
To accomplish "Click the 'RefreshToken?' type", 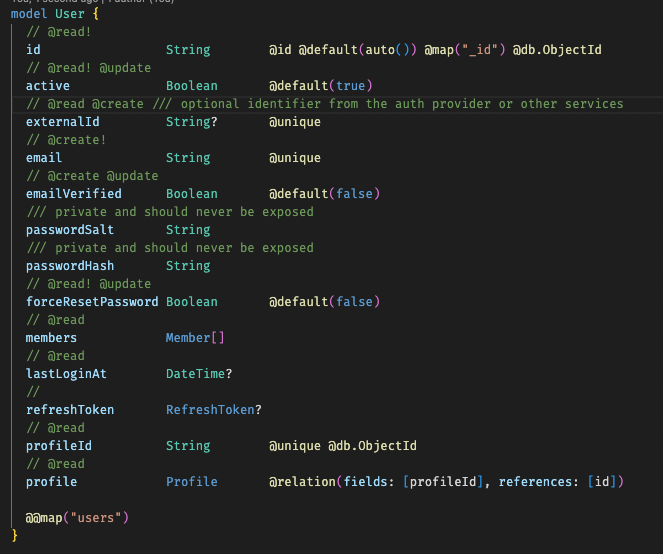I will pos(214,410).
